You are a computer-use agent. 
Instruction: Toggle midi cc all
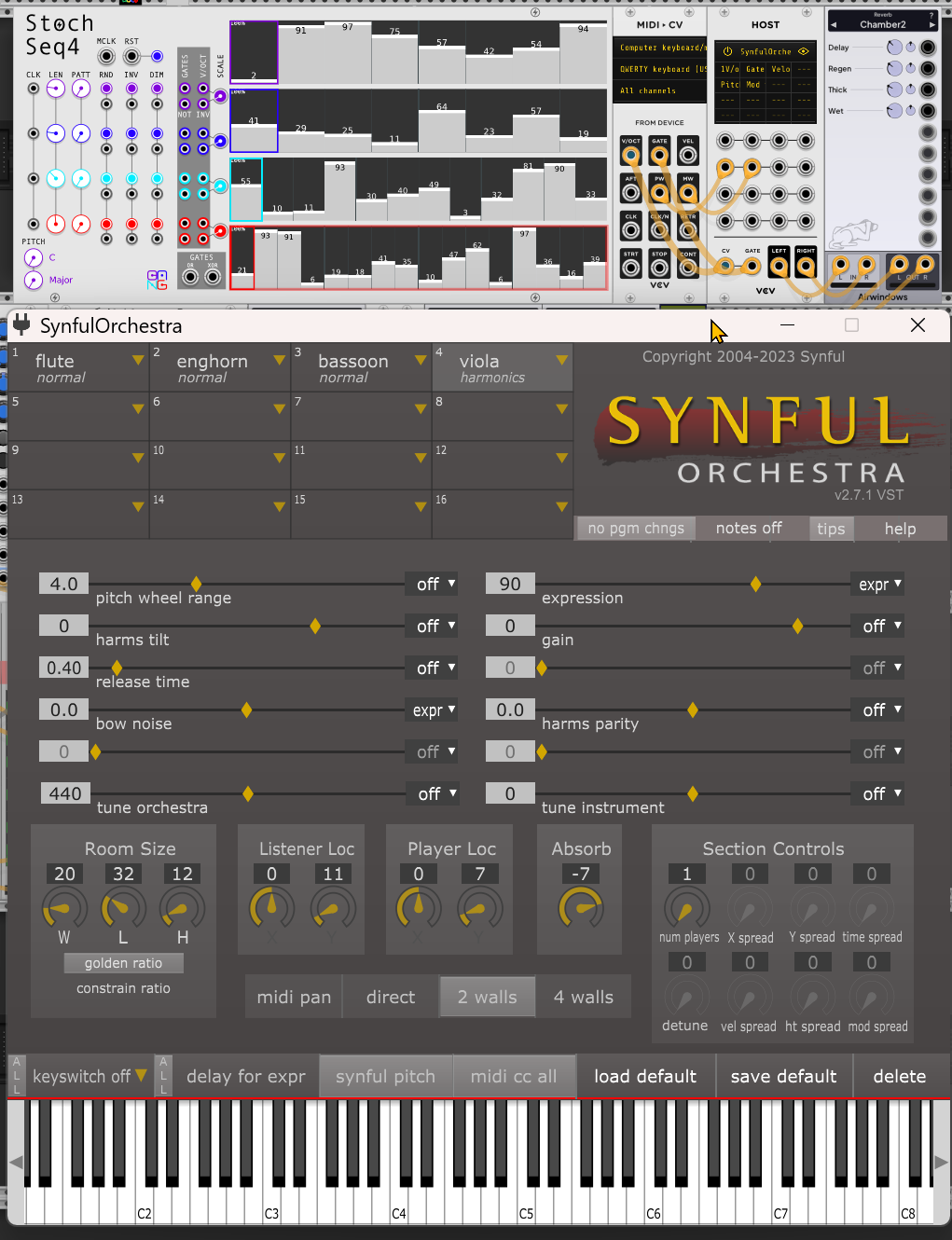[x=514, y=1076]
